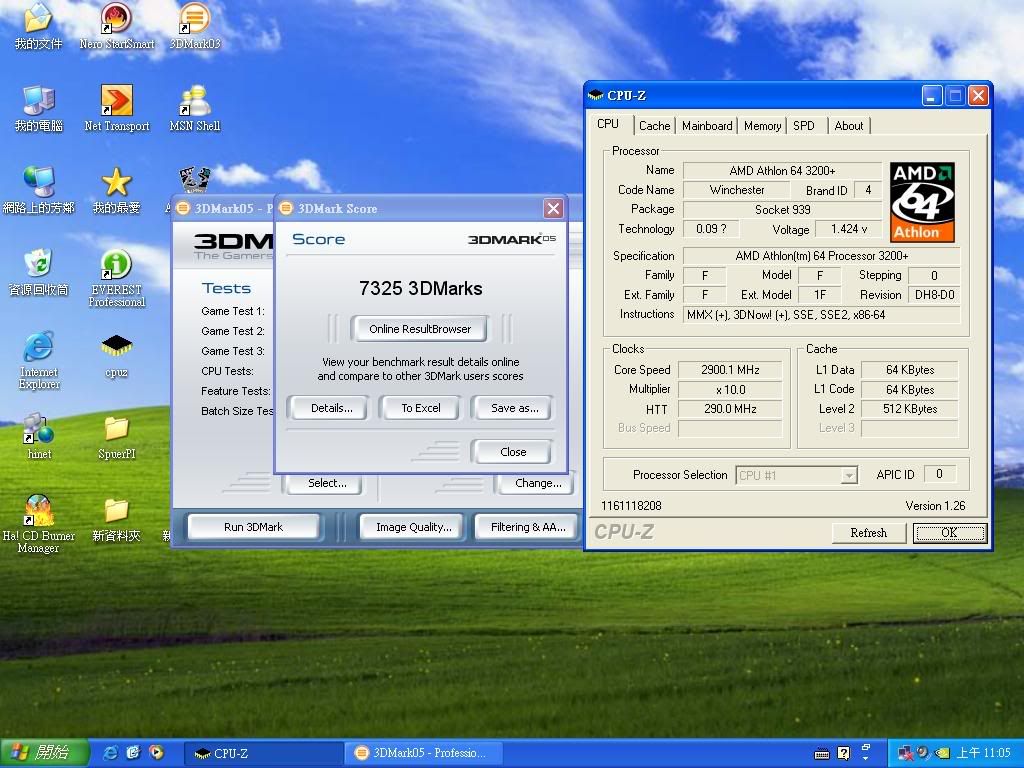Viewport: 1024px width, 768px height.
Task: Open the 新資料夾 folder on desktop
Action: [x=116, y=519]
